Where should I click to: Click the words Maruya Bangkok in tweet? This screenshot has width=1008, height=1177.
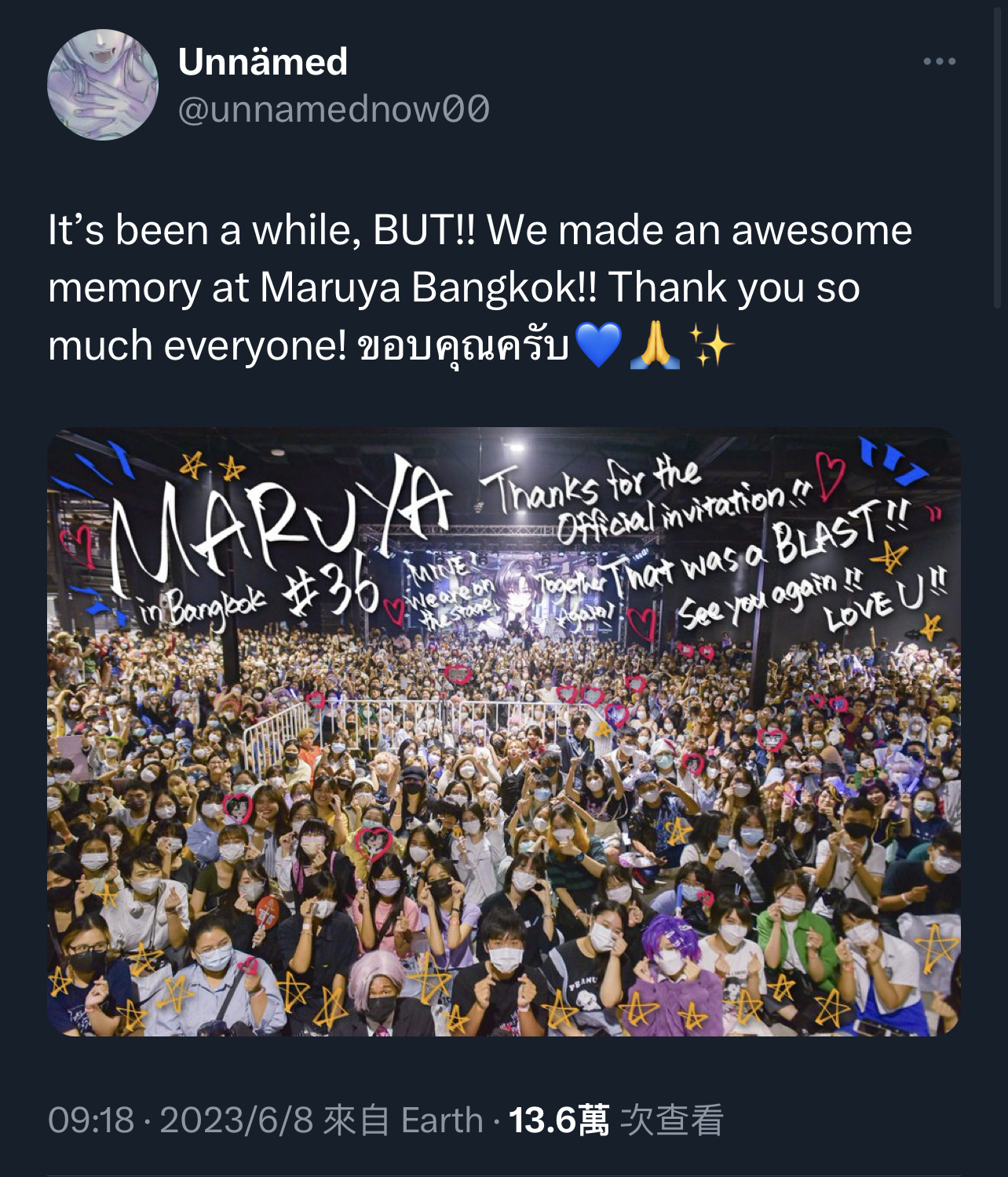418,287
